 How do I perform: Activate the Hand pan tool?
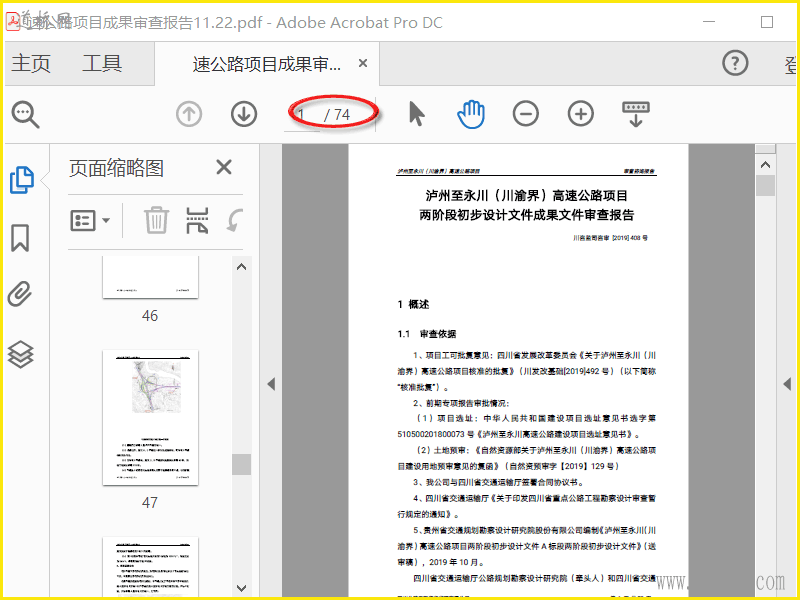[470, 114]
